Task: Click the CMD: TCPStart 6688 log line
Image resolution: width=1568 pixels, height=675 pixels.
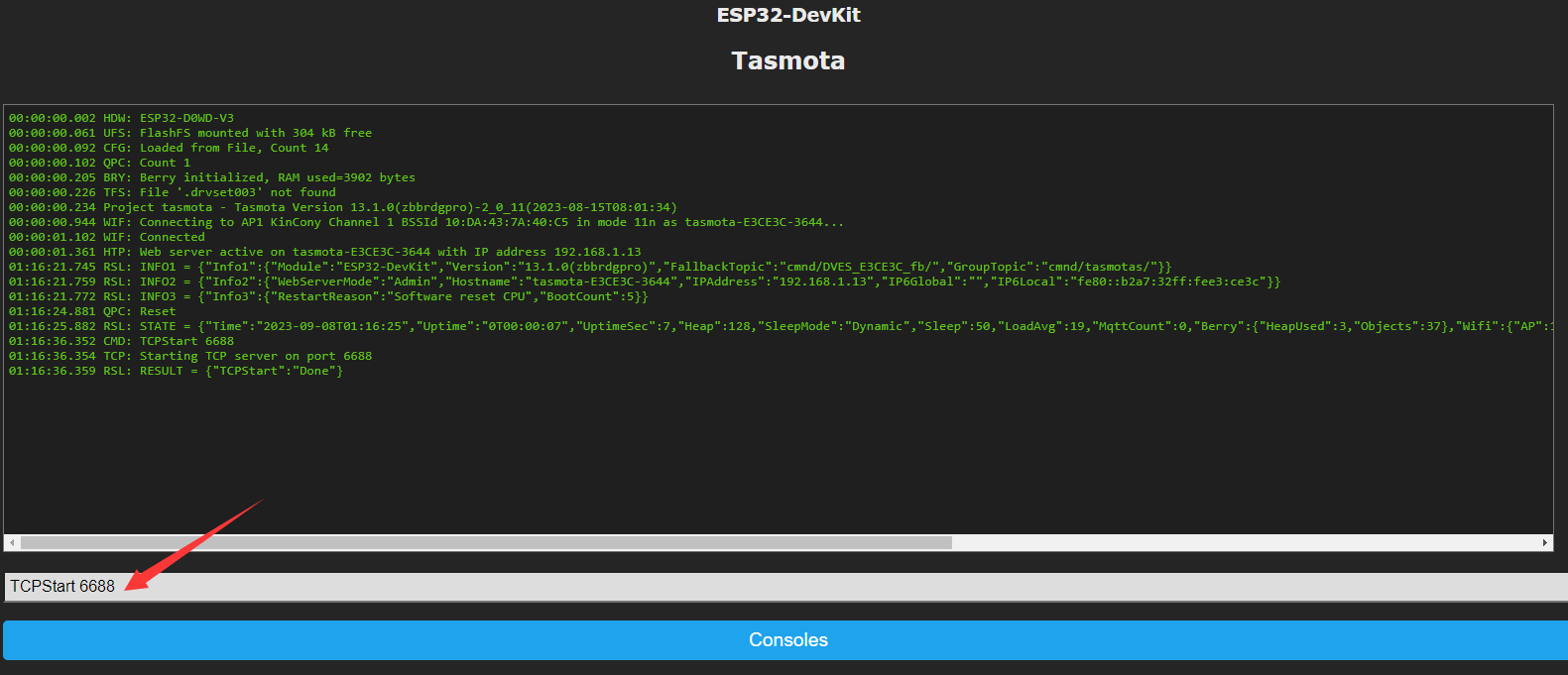Action: click(121, 341)
